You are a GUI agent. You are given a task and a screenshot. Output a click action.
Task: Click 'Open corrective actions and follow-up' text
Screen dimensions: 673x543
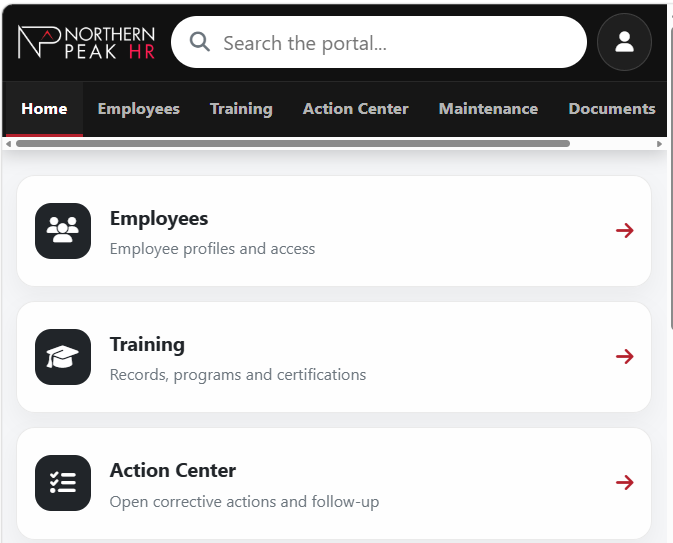pos(244,501)
